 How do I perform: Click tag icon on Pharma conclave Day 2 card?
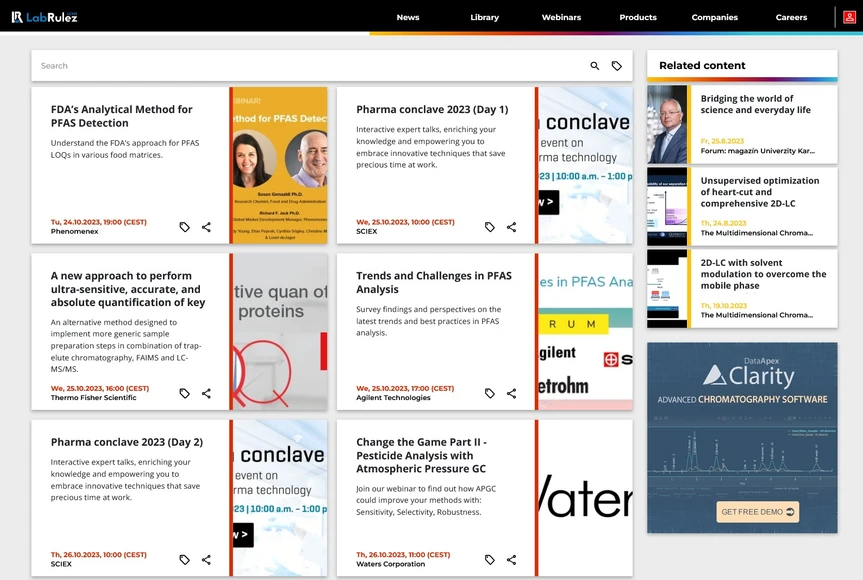click(x=184, y=560)
